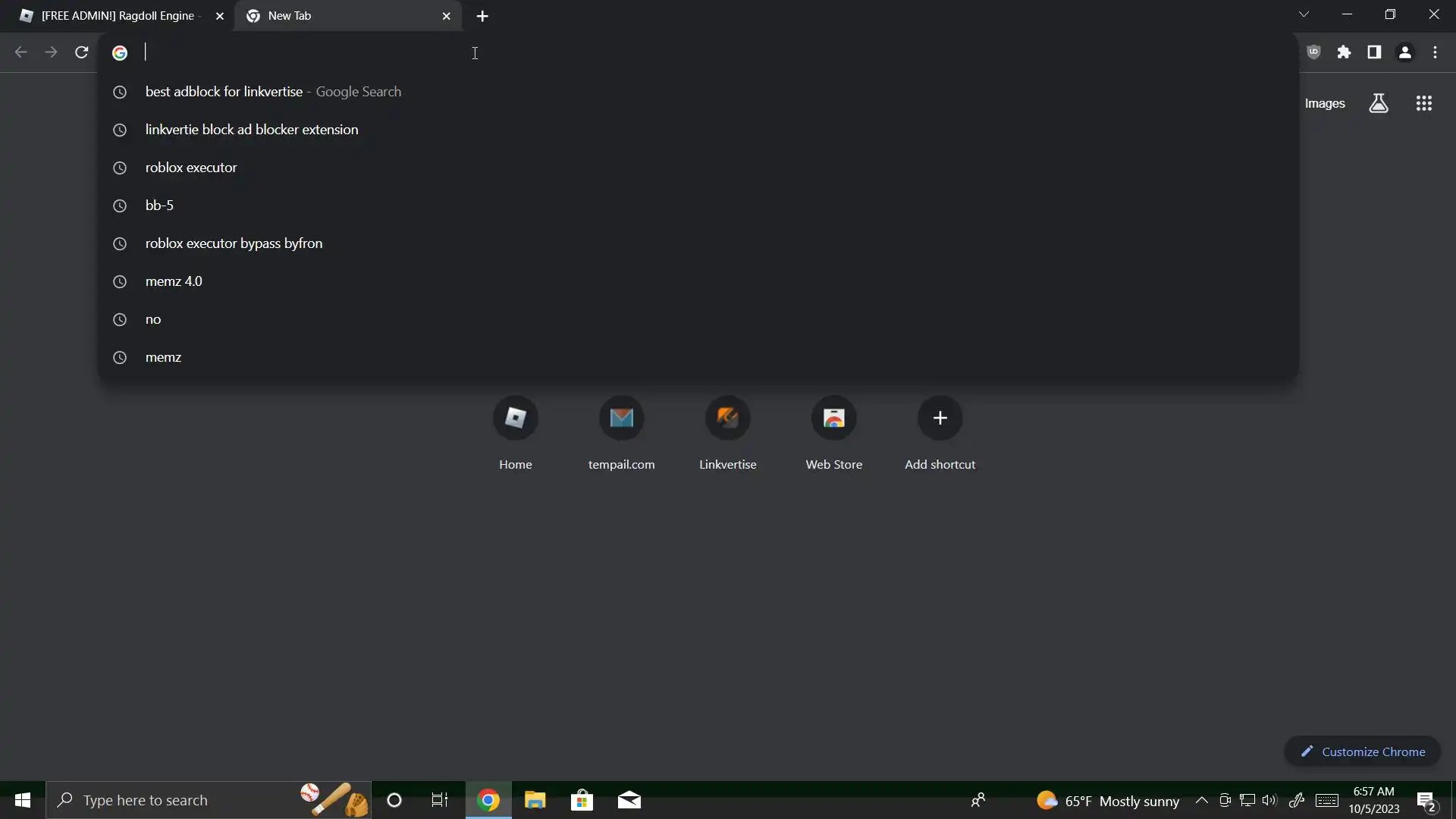Open the Search Labs flask icon
The image size is (1456, 819).
[x=1379, y=104]
